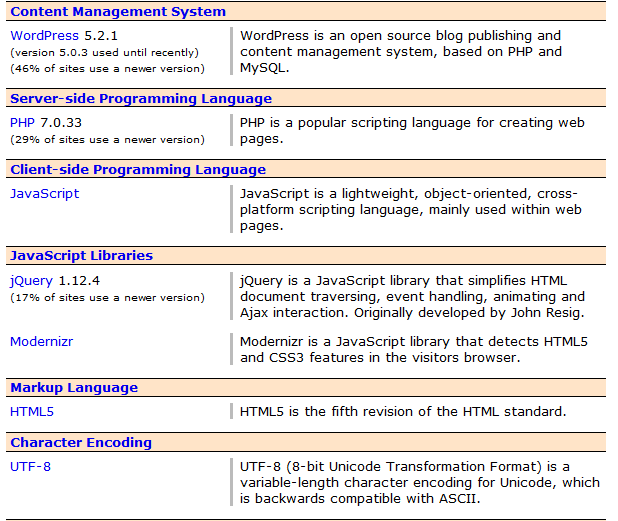Open the Content Management System heading link
The height and width of the screenshot is (521, 618).
point(118,11)
